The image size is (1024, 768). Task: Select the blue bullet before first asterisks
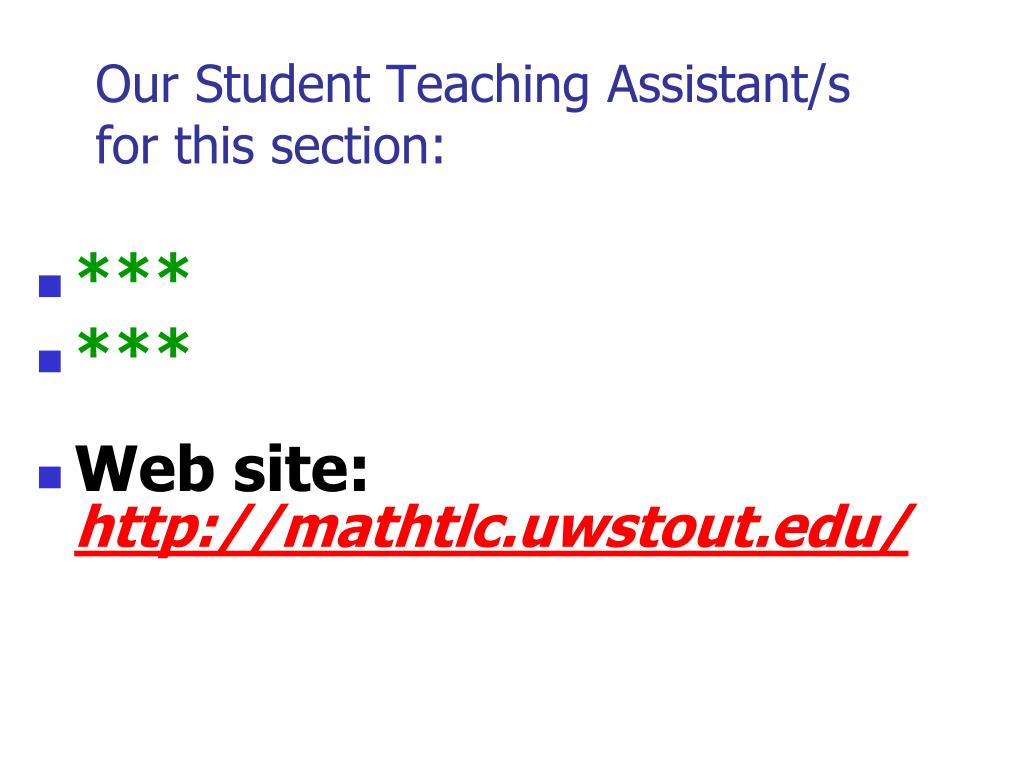[50, 286]
